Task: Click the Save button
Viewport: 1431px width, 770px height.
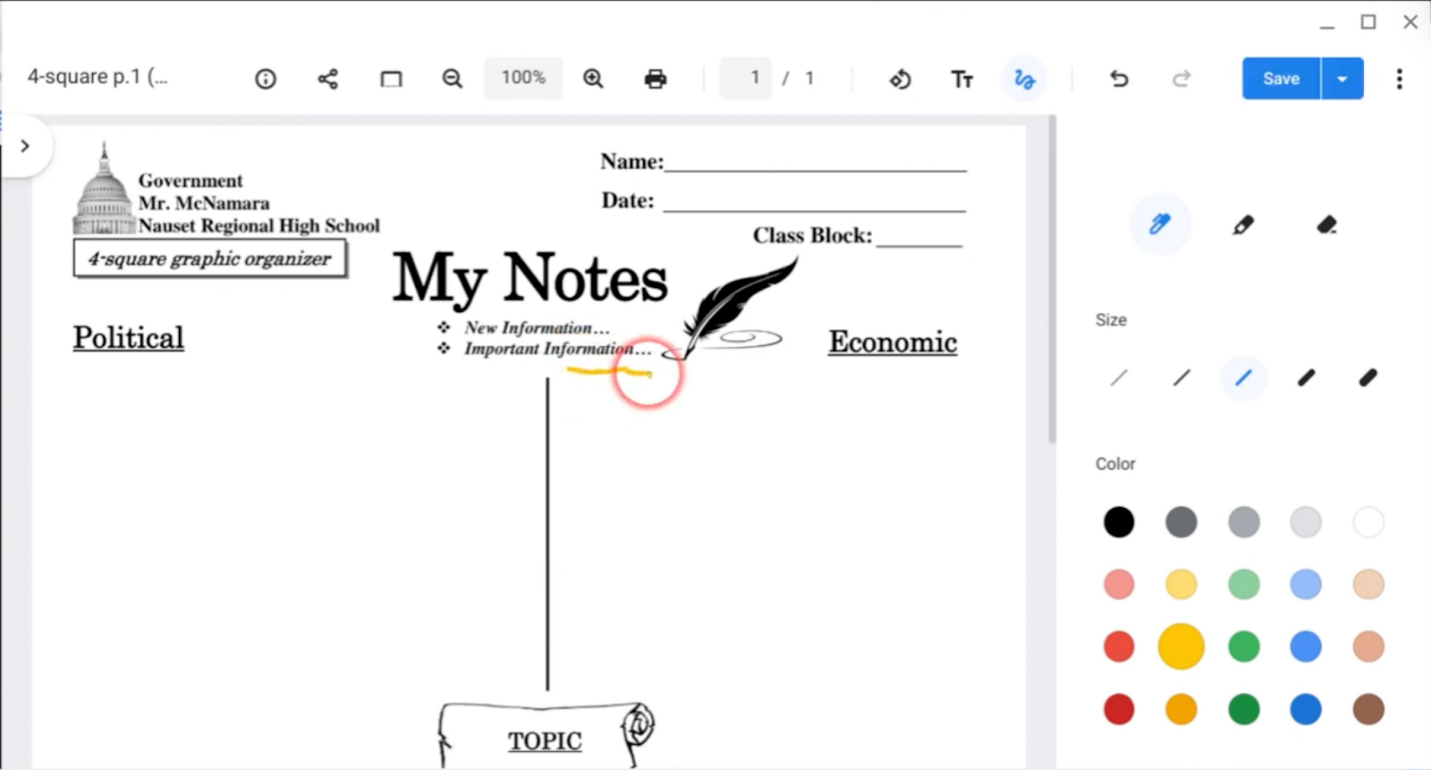Action: click(x=1280, y=78)
